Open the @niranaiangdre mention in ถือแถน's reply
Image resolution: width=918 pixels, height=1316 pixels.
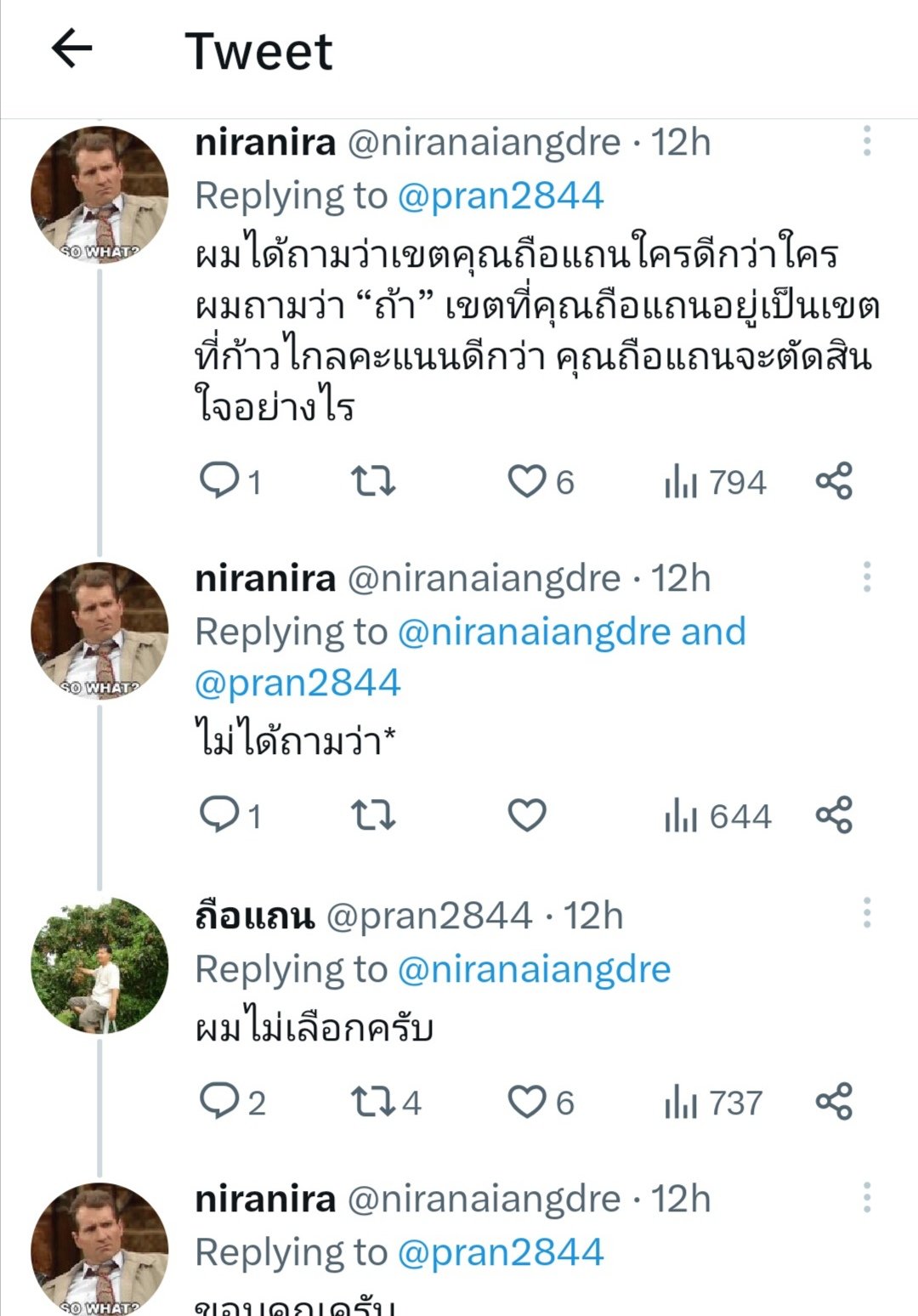point(535,967)
